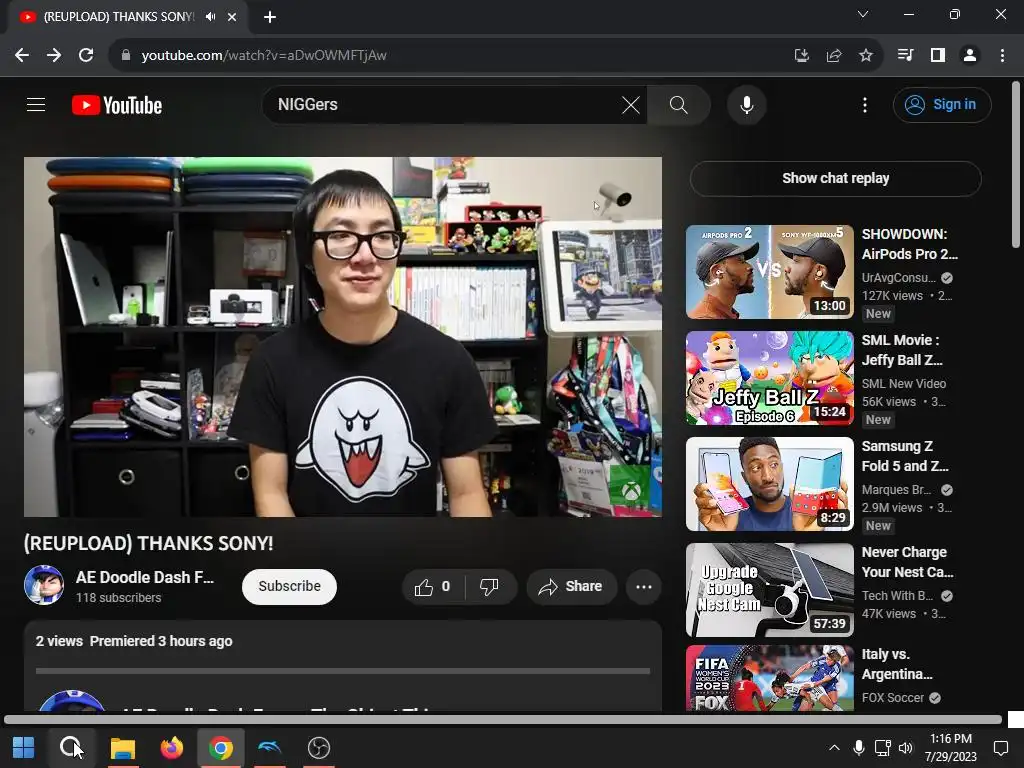Open OBS Studio from taskbar
1024x768 pixels.
319,748
